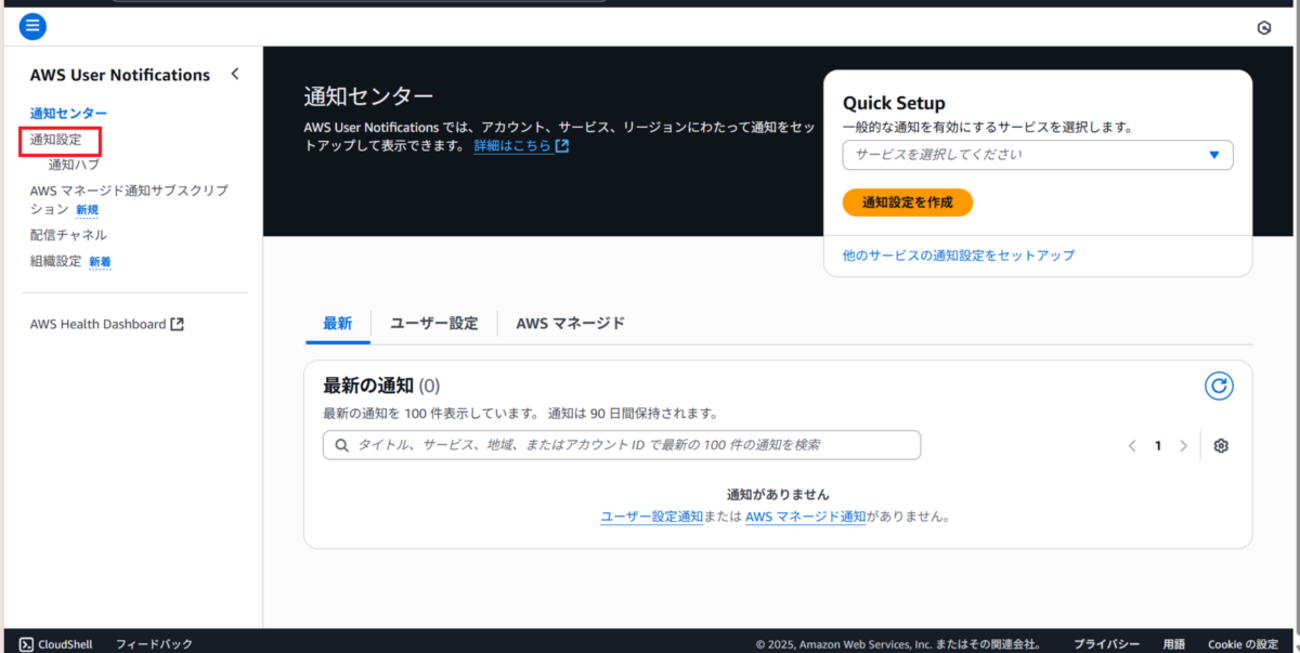Switch to the AWS マネージド tab
The height and width of the screenshot is (653, 1300).
pos(568,323)
